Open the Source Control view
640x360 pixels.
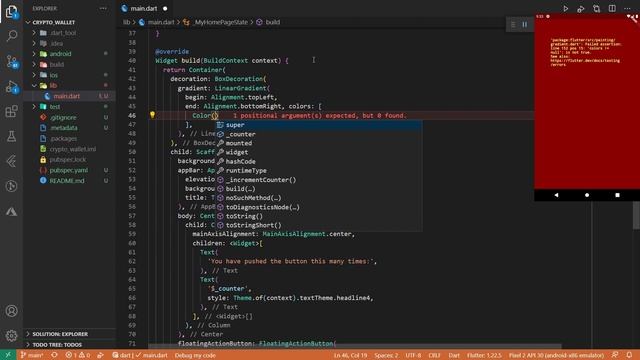pyautogui.click(x=11, y=61)
